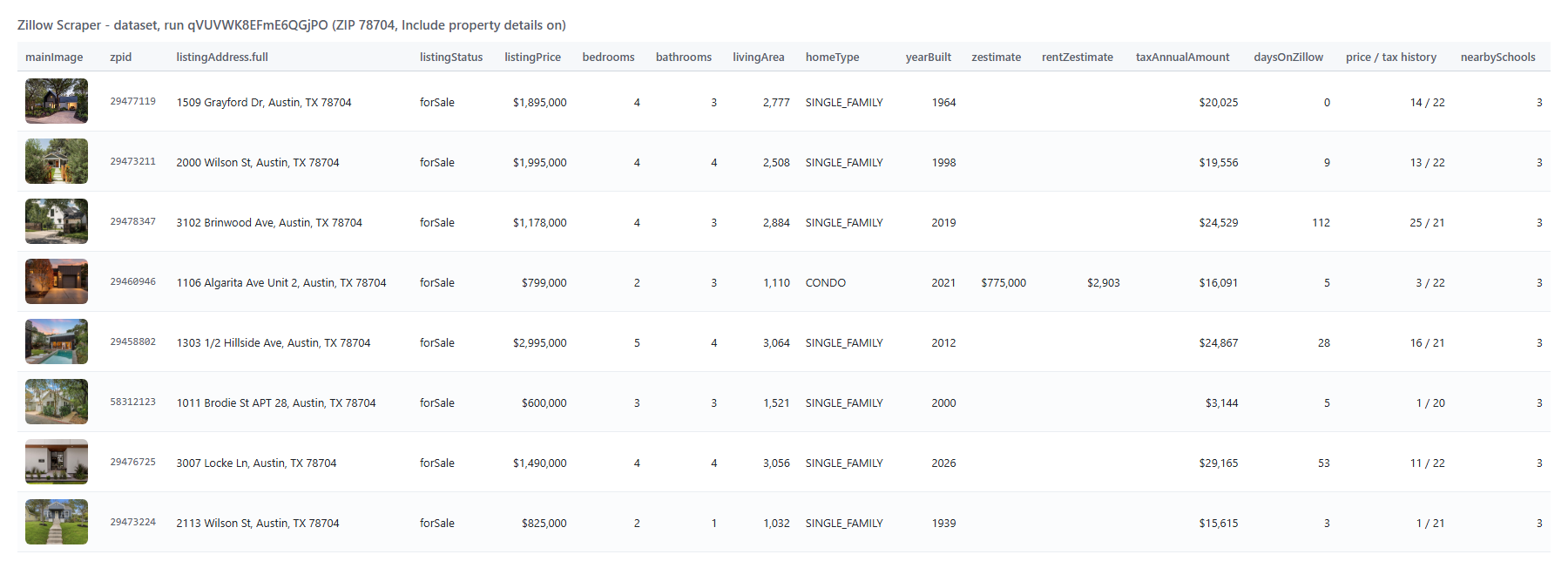Screen dimensions: 1568x568
Task: Select listing price $1,490,000
Action: (x=539, y=463)
